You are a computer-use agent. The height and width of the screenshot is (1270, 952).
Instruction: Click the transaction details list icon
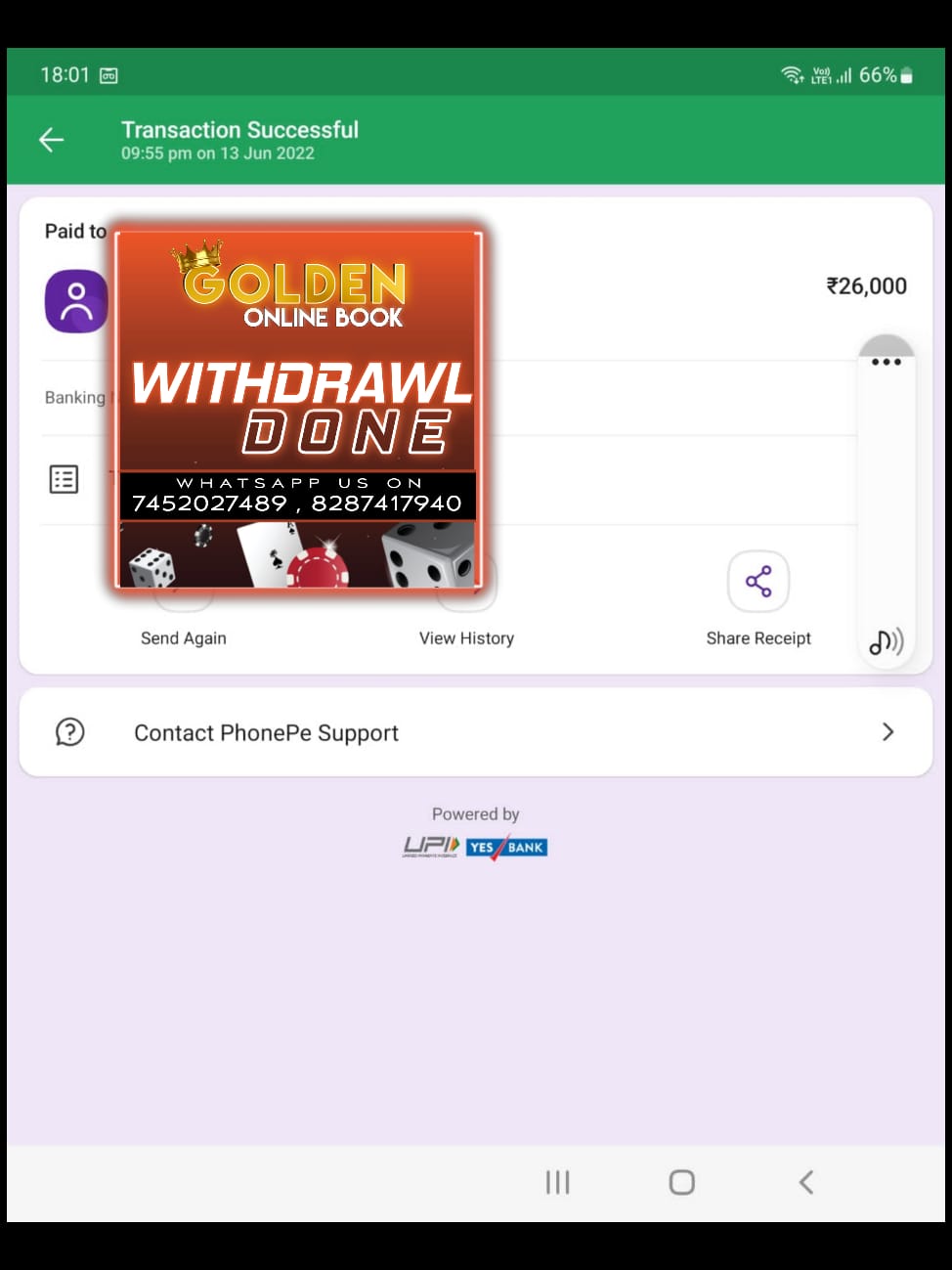click(x=64, y=479)
